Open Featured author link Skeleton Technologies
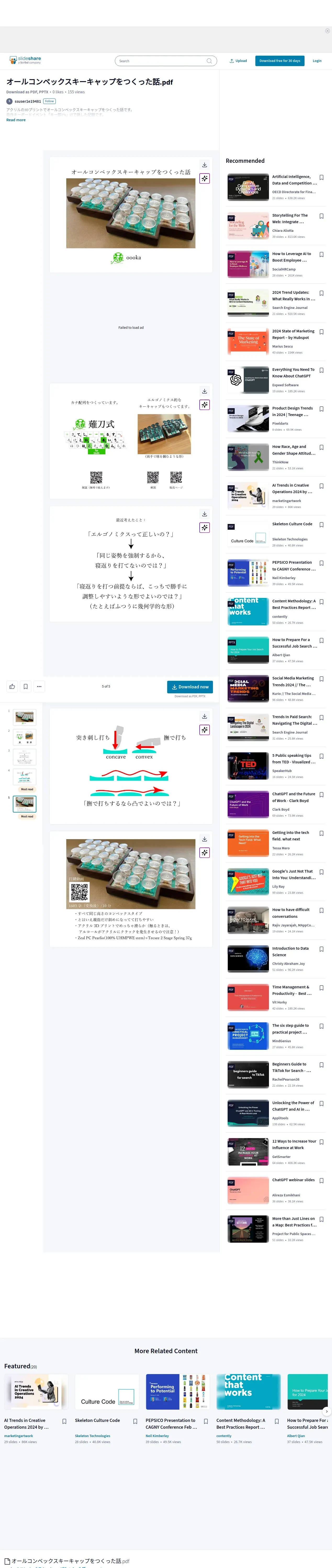 93,1436
